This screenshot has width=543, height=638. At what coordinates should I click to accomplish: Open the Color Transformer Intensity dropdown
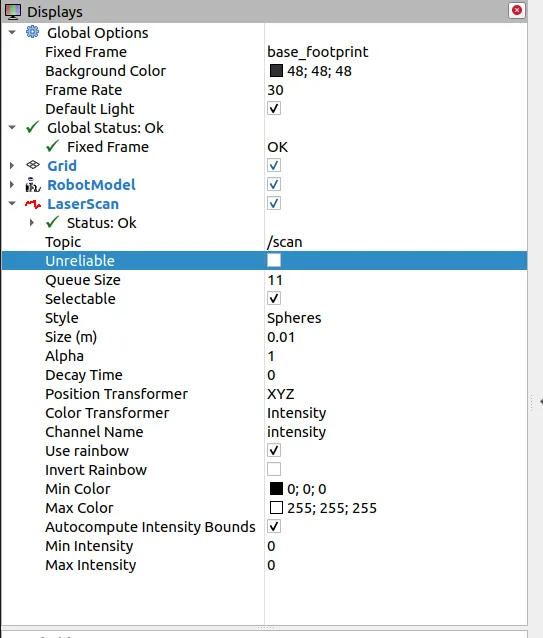point(396,413)
